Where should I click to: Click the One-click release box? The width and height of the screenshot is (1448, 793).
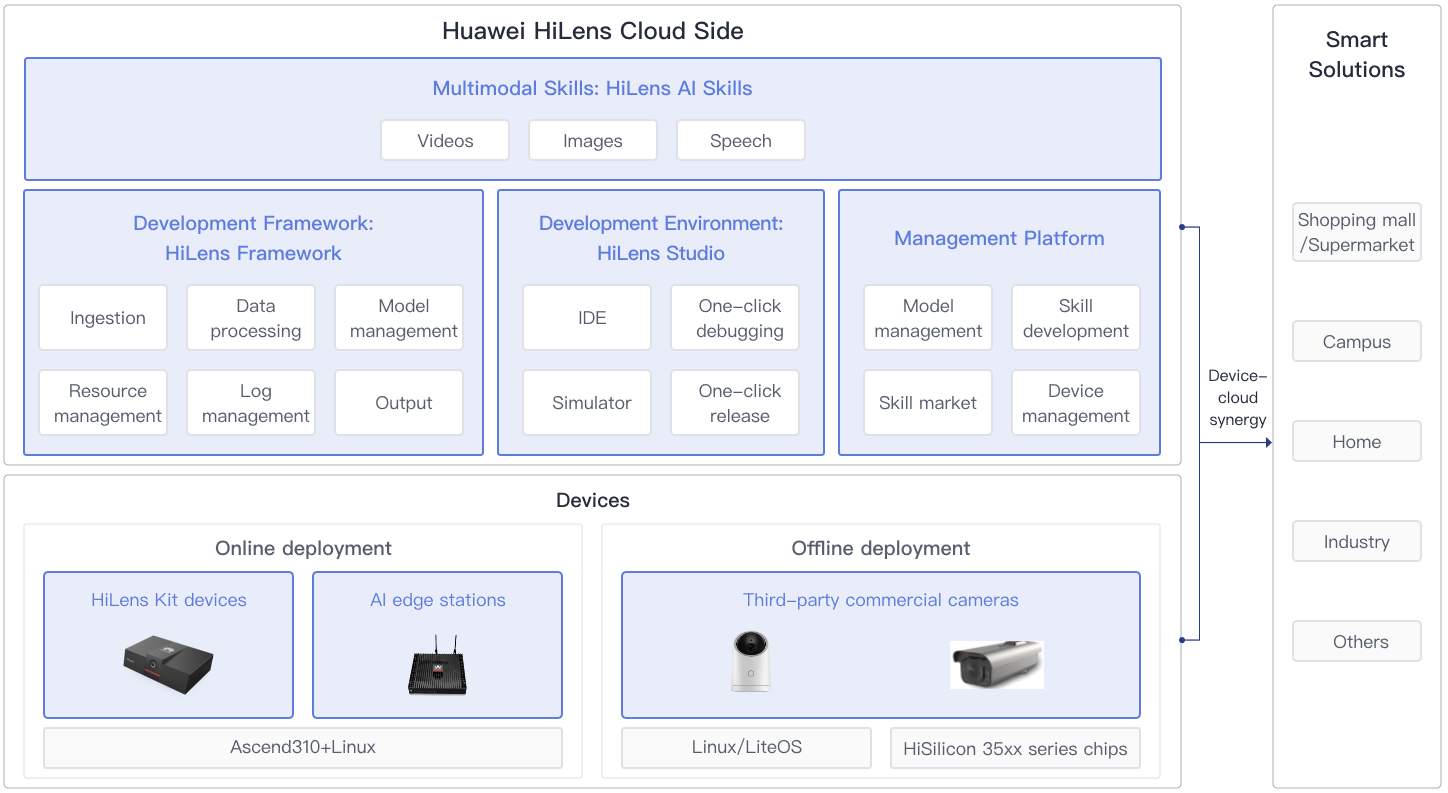[735, 403]
